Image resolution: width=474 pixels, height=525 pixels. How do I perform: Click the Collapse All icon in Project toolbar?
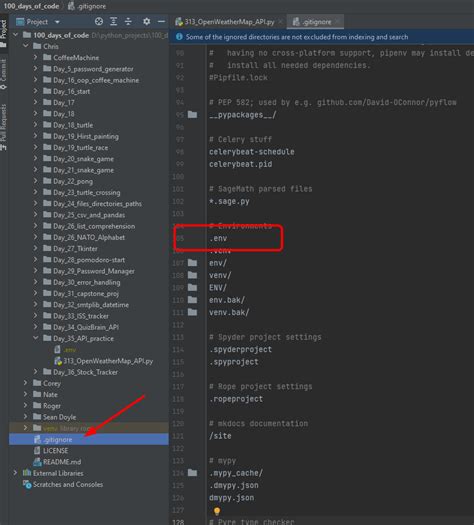pyautogui.click(x=128, y=22)
